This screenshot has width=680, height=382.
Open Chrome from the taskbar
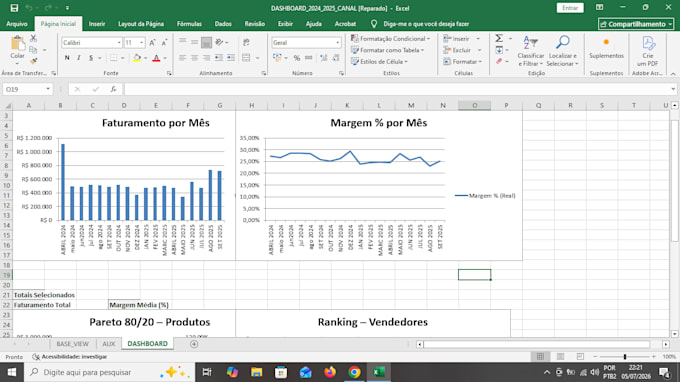pyautogui.click(x=354, y=372)
